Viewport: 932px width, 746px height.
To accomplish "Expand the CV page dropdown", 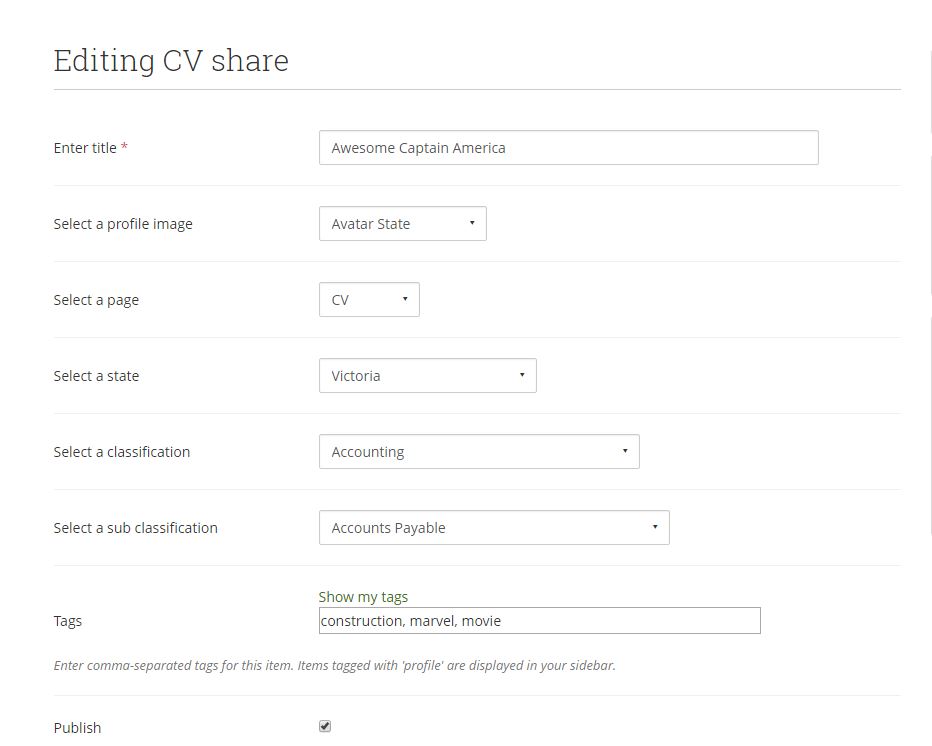I will (x=369, y=300).
